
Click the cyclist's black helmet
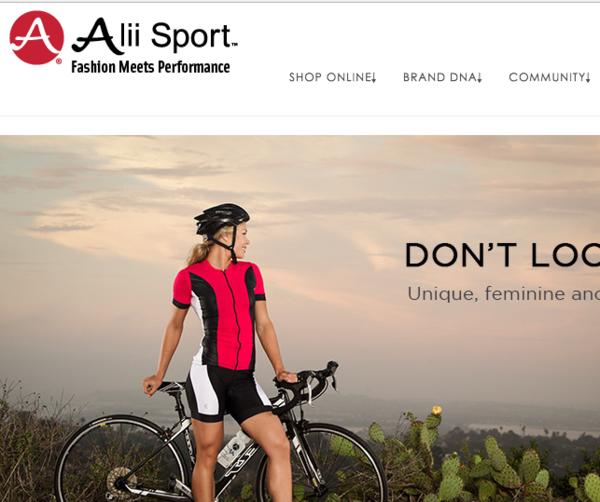pos(222,218)
